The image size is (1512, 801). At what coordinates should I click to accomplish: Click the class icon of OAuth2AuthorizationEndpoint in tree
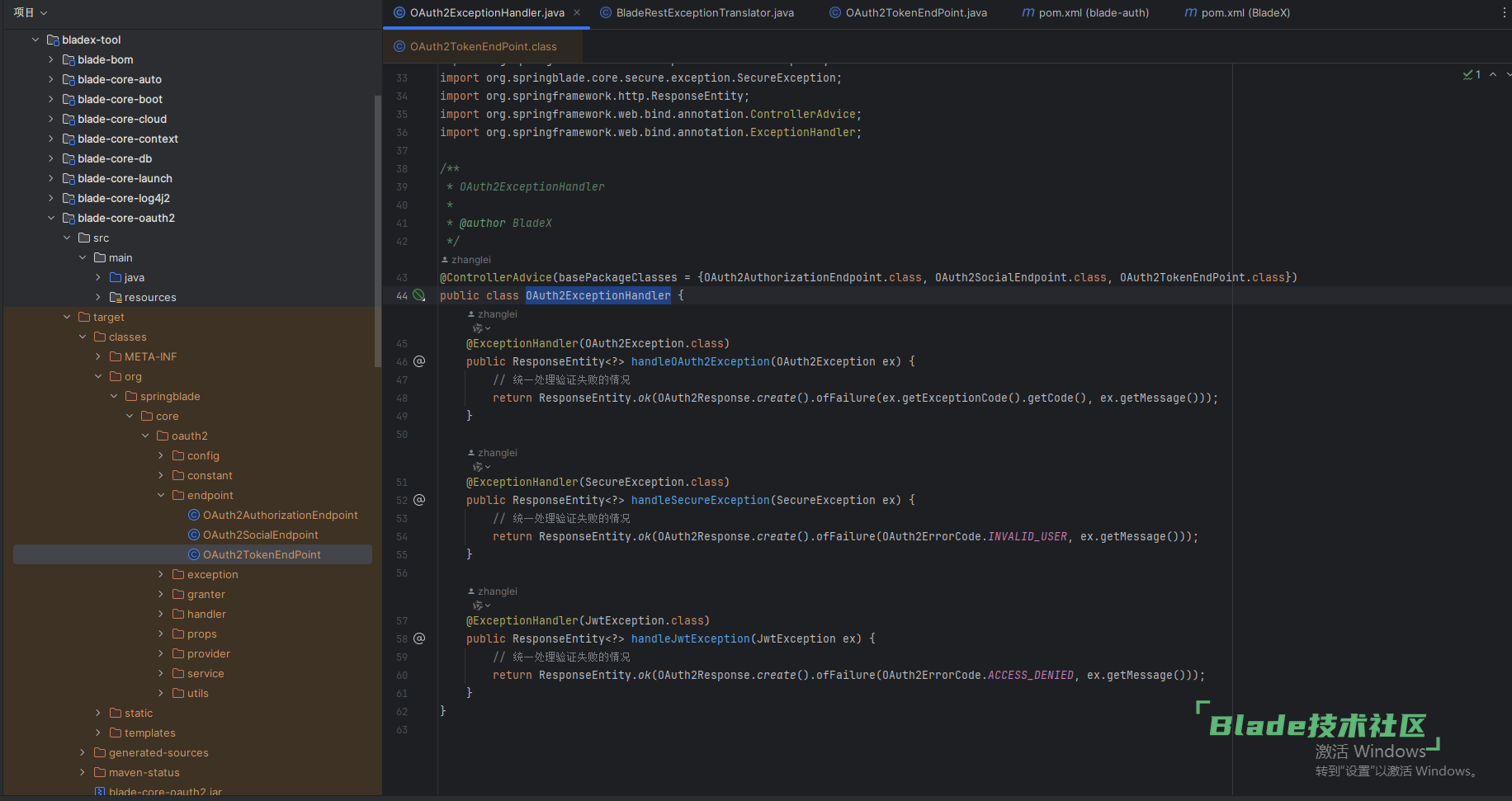(x=194, y=515)
